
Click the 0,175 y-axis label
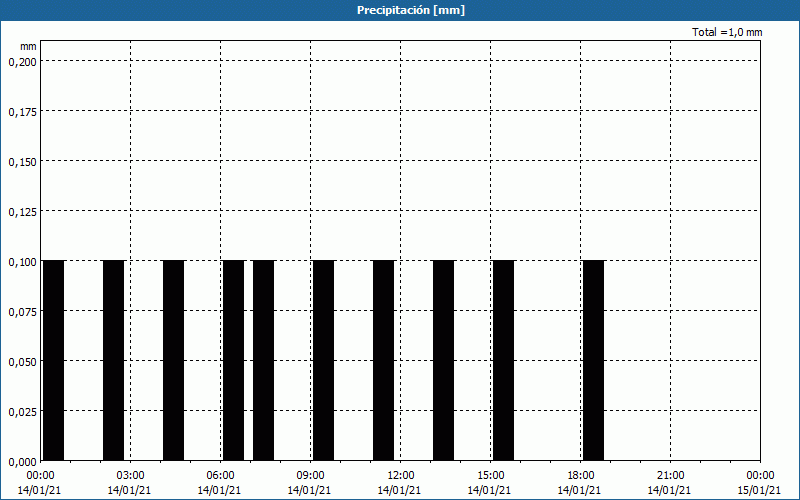coord(22,112)
